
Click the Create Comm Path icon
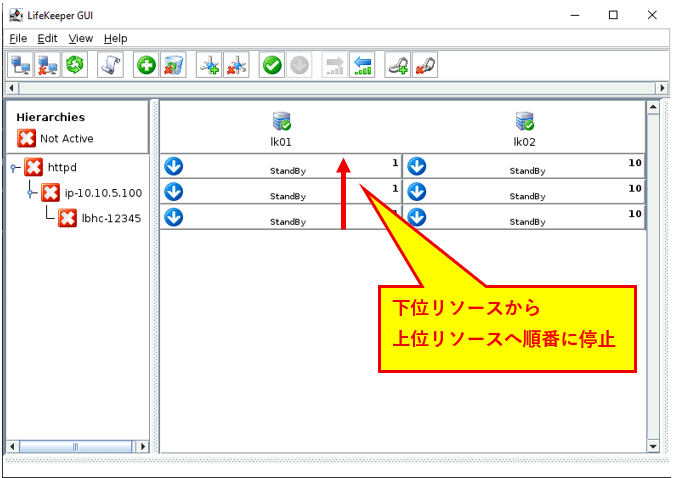coord(209,65)
